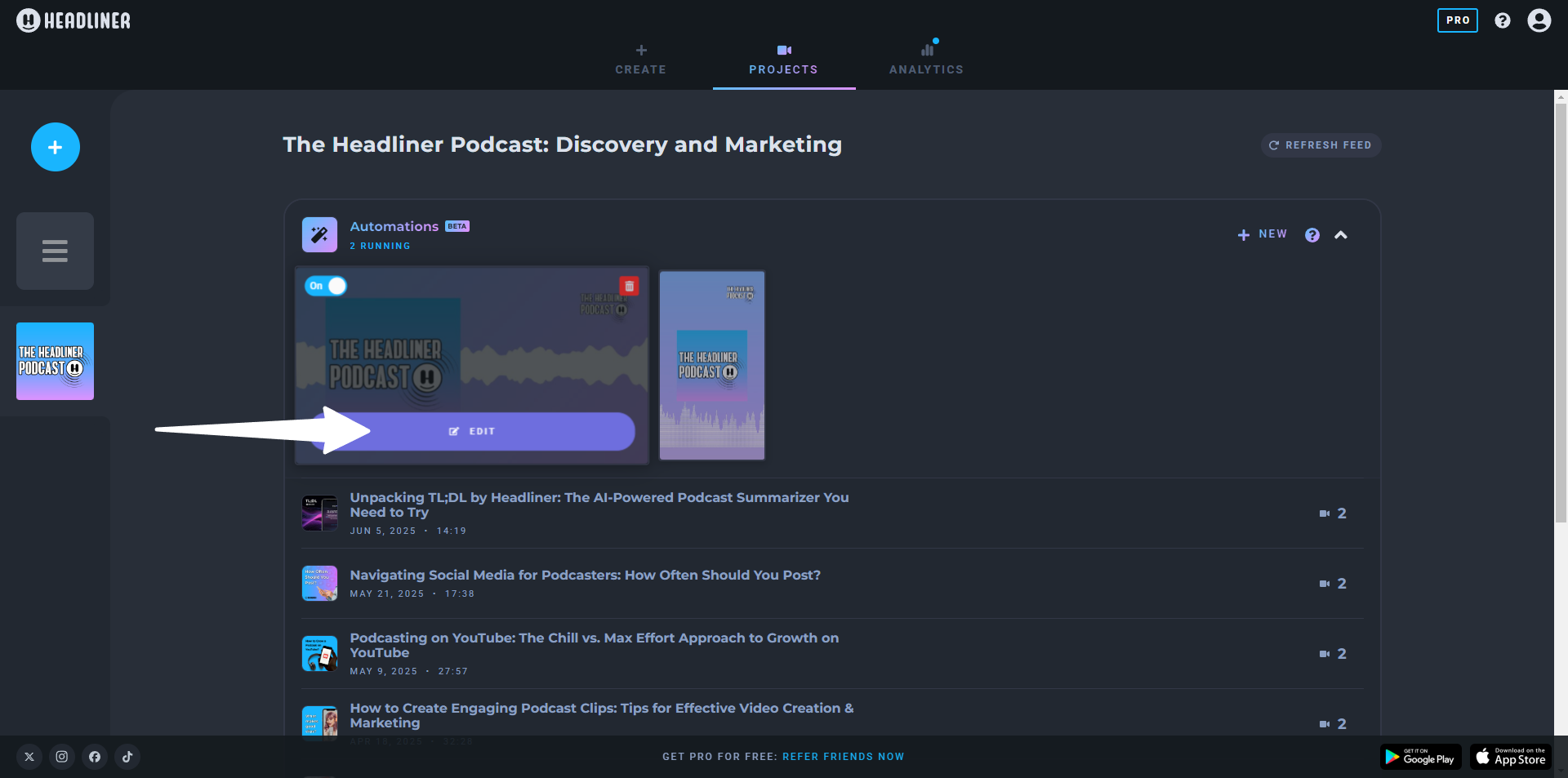This screenshot has width=1568, height=778.
Task: Add a NEW automation
Action: [x=1263, y=234]
